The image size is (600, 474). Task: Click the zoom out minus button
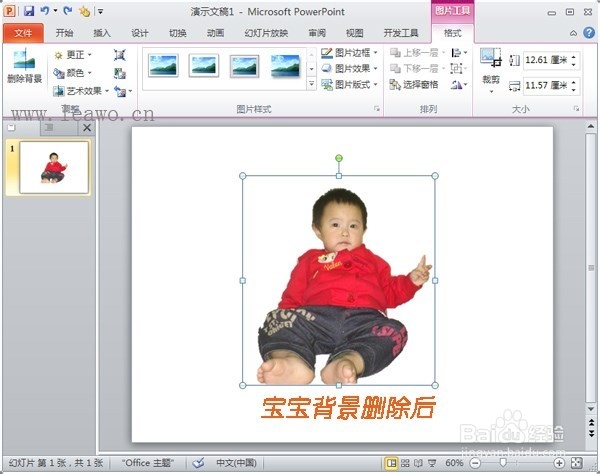click(x=475, y=463)
